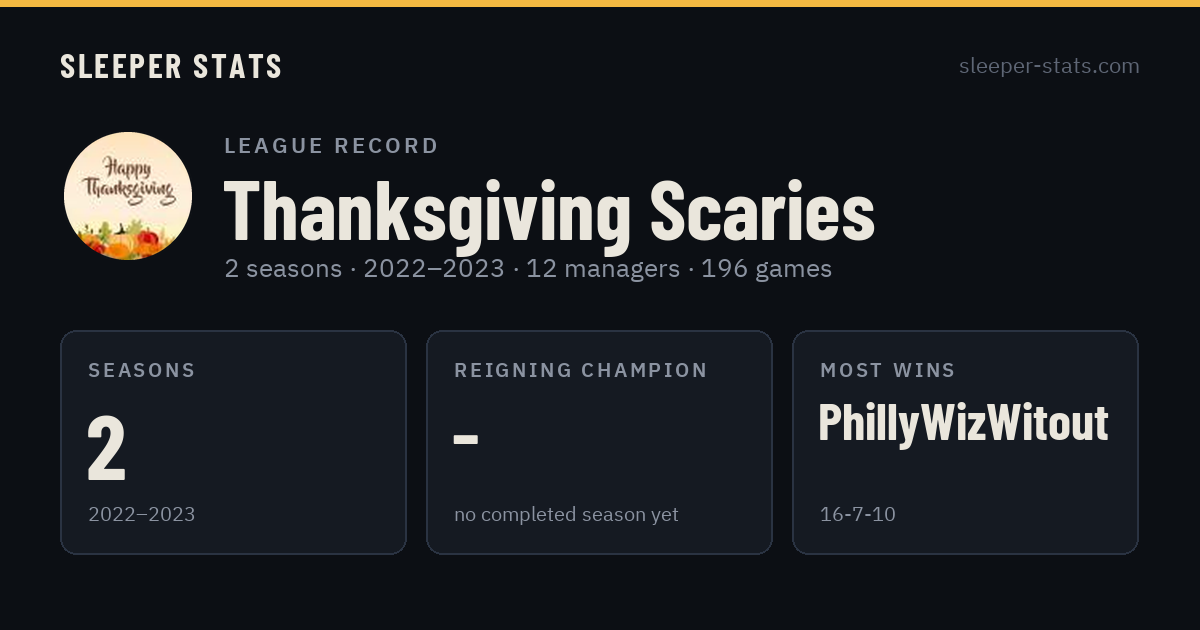Click the SEASONS card heading
This screenshot has height=630, width=1200.
142,370
